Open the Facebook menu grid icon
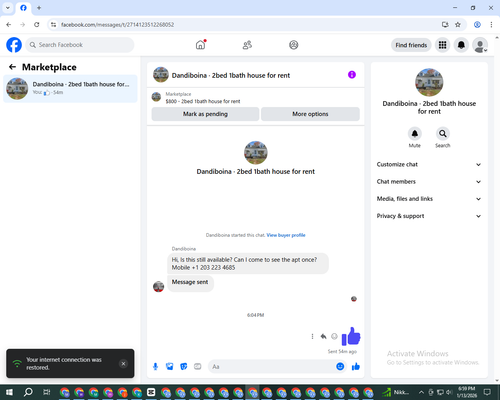This screenshot has width=500, height=400. tap(442, 45)
